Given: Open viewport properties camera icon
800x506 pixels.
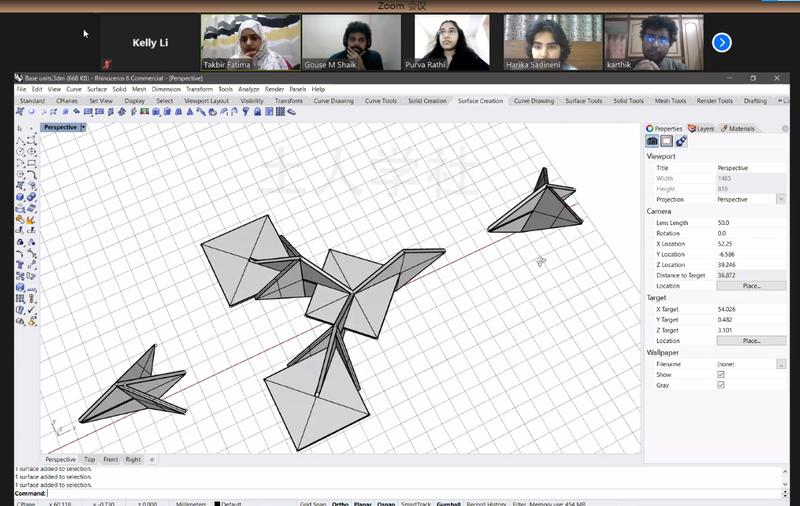Looking at the screenshot, I should click(652, 141).
